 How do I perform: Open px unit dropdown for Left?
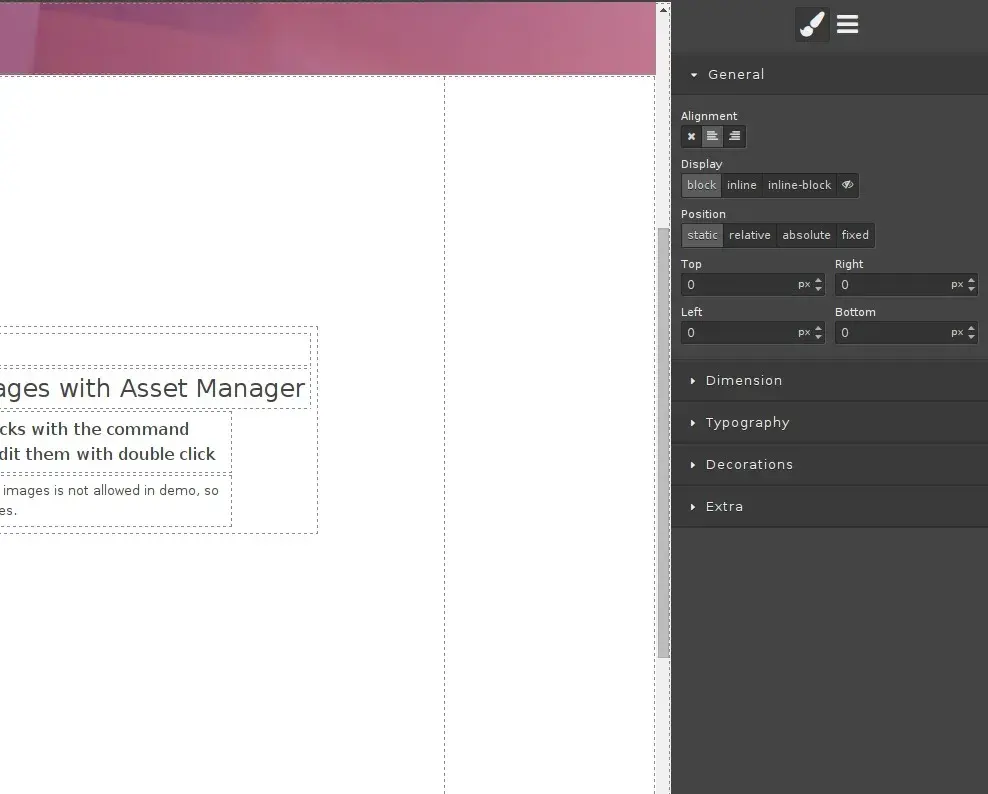804,333
